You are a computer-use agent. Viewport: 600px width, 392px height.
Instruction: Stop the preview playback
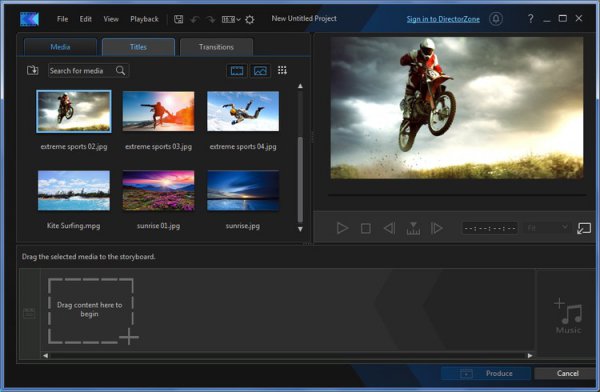[x=366, y=229]
